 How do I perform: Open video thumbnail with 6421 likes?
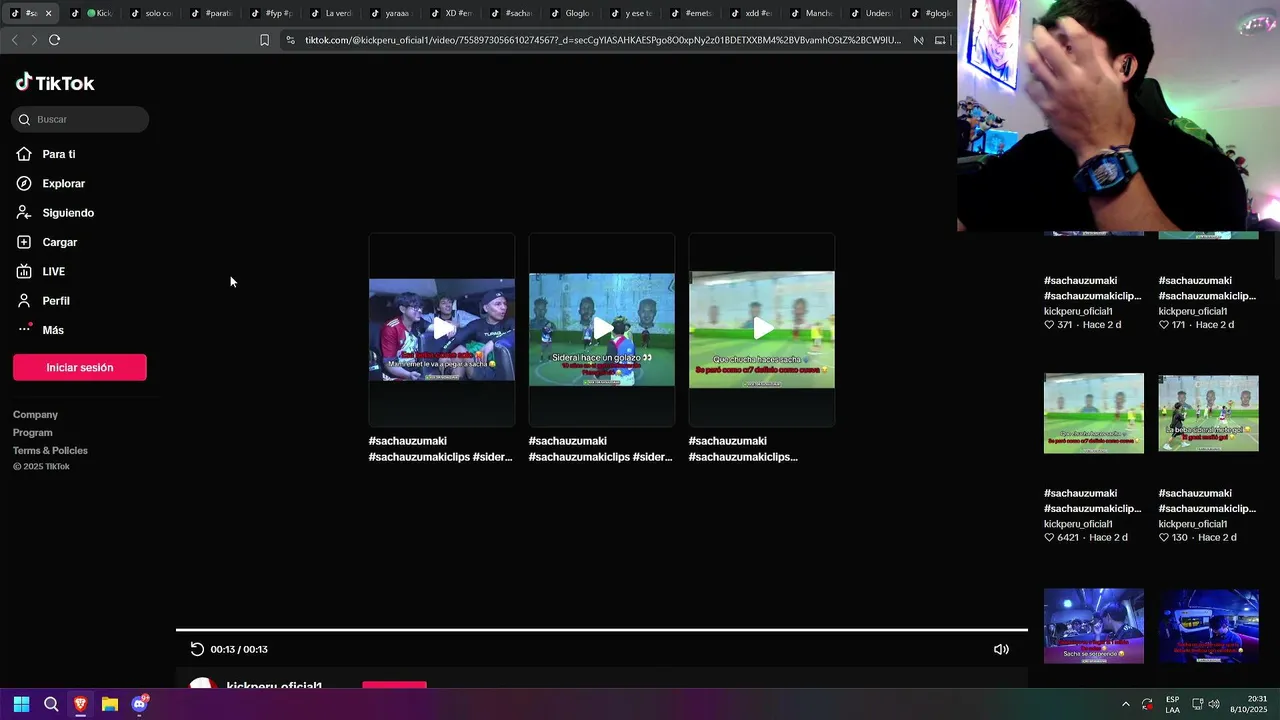[1094, 413]
